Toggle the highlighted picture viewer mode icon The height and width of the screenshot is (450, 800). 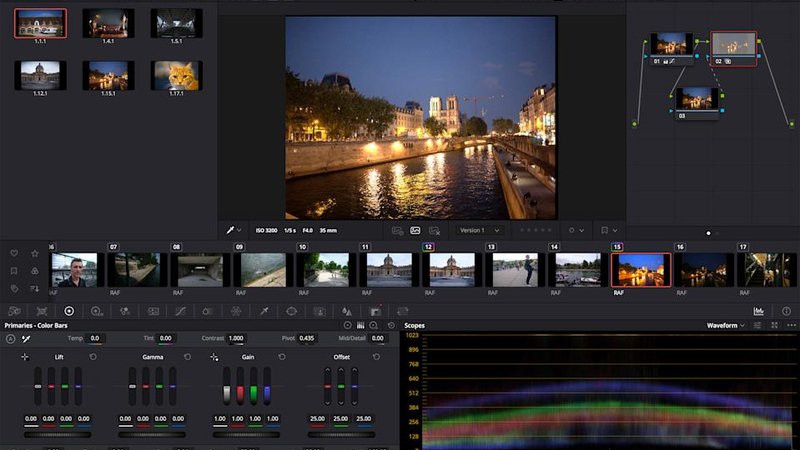click(x=415, y=231)
